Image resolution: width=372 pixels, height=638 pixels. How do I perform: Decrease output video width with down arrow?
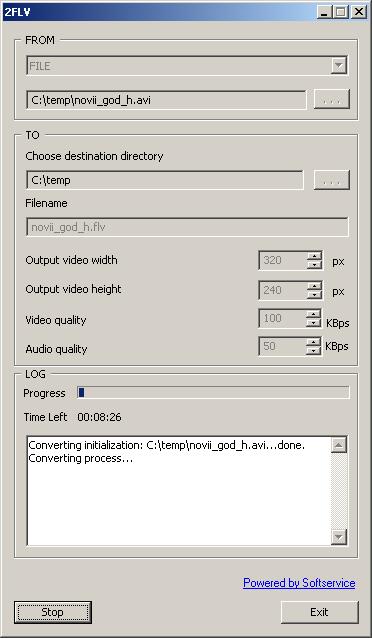314,265
